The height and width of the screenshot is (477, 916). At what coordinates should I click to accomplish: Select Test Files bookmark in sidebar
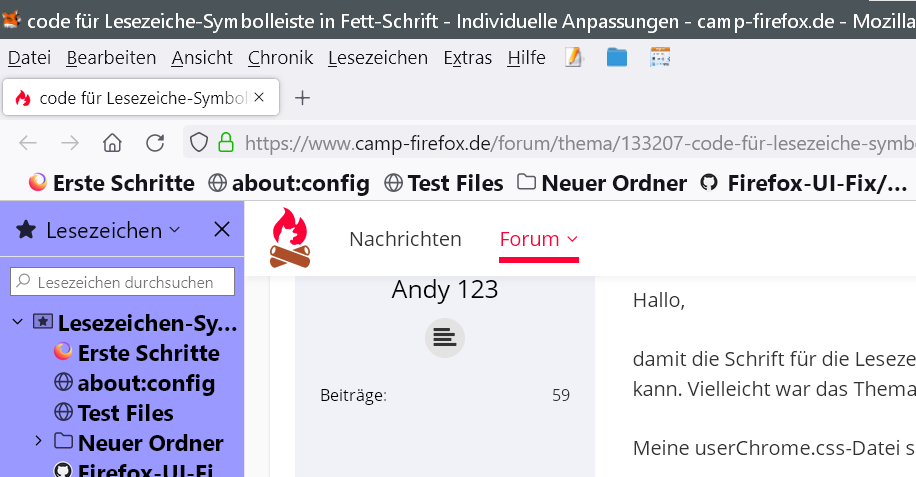125,412
